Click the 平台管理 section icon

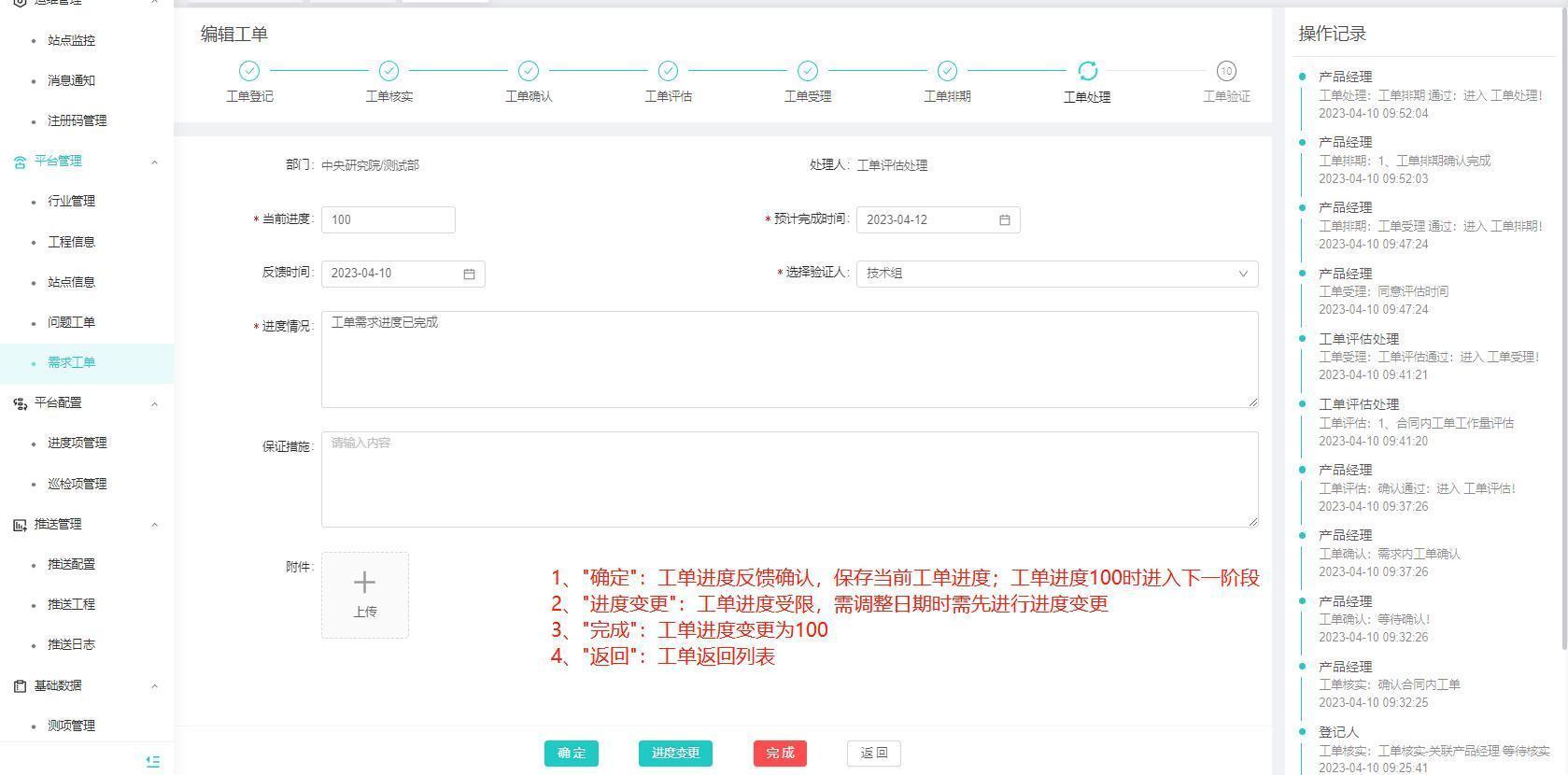[20, 162]
